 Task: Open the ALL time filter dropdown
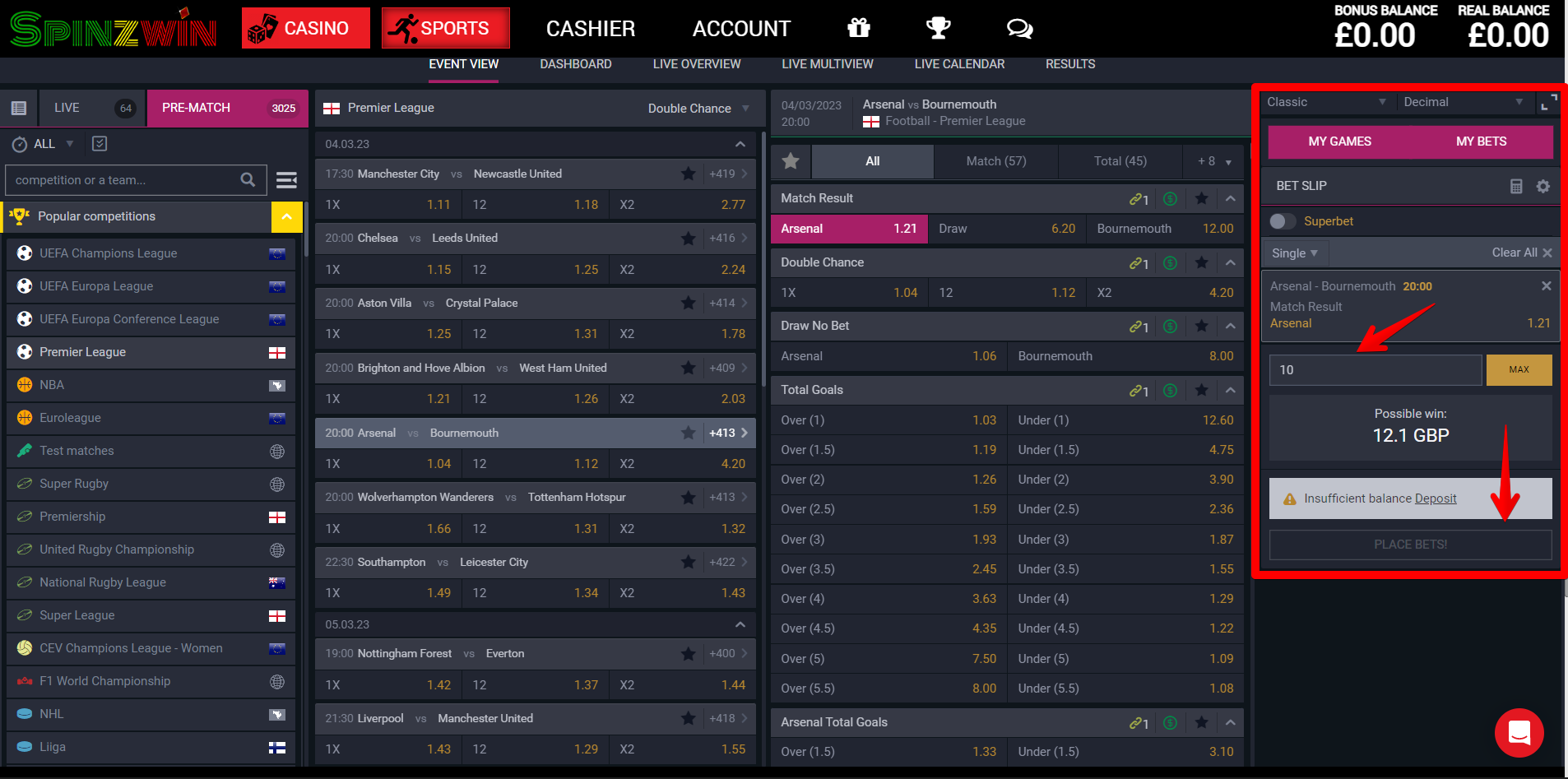(x=54, y=144)
